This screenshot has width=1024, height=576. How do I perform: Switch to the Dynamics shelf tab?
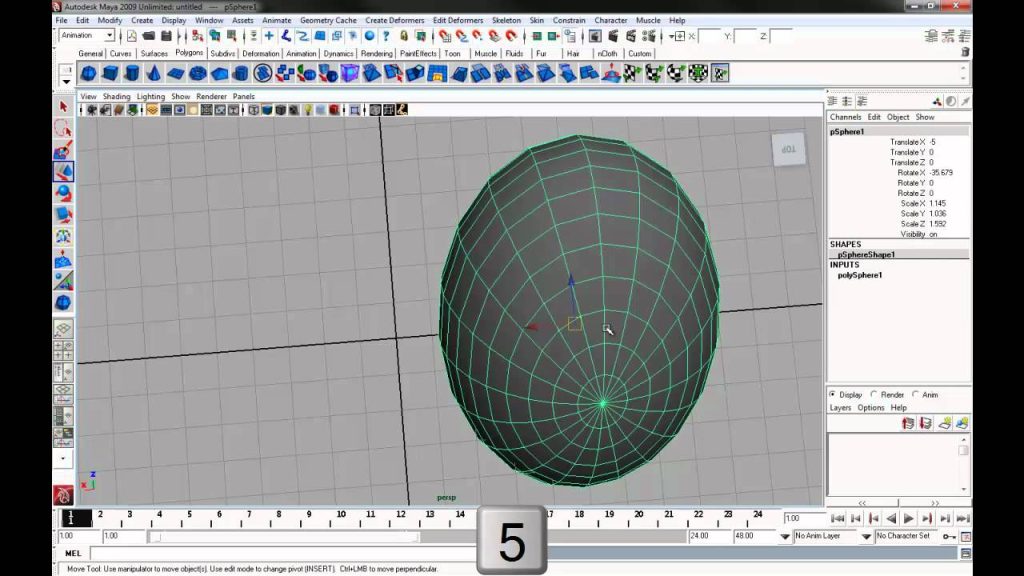[338, 54]
